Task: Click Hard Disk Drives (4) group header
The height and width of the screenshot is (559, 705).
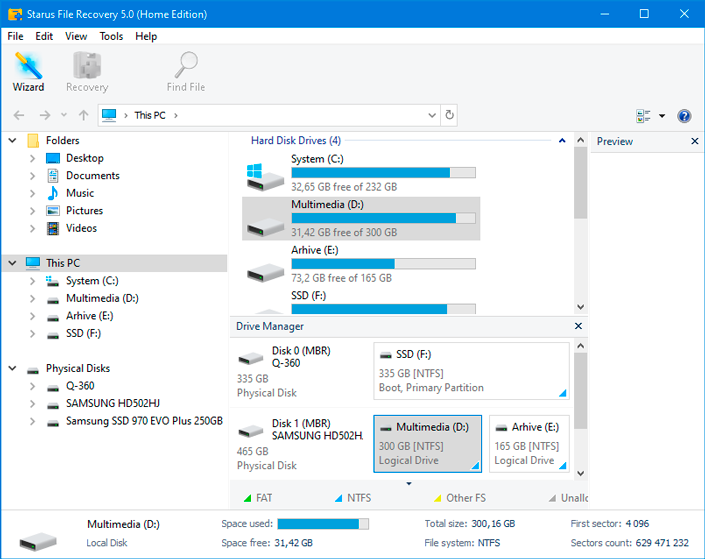Action: click(x=296, y=141)
